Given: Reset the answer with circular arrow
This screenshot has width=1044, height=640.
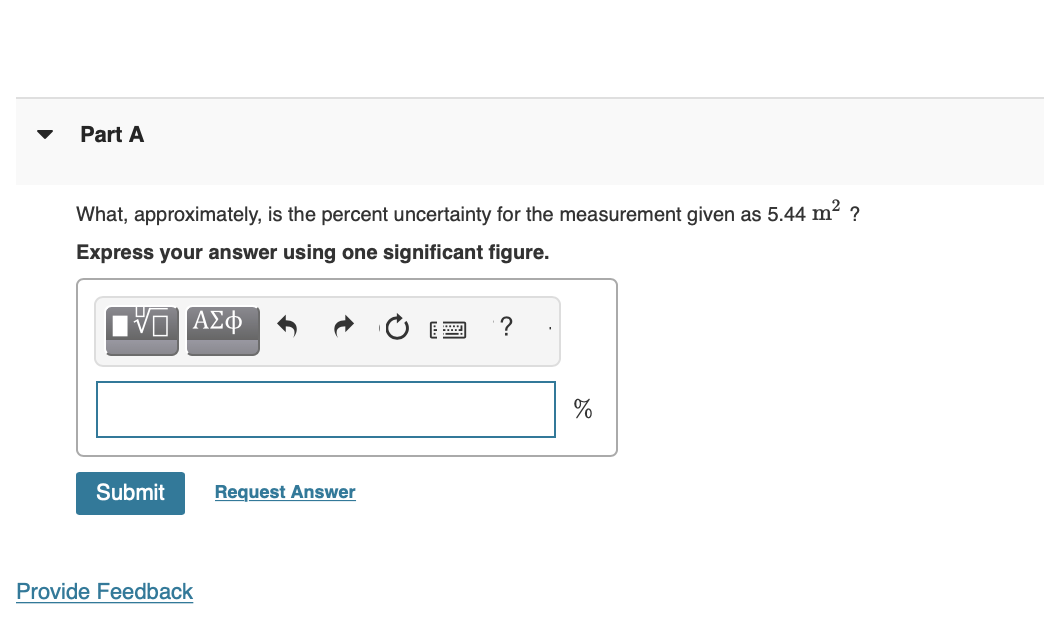Looking at the screenshot, I should pyautogui.click(x=397, y=327).
